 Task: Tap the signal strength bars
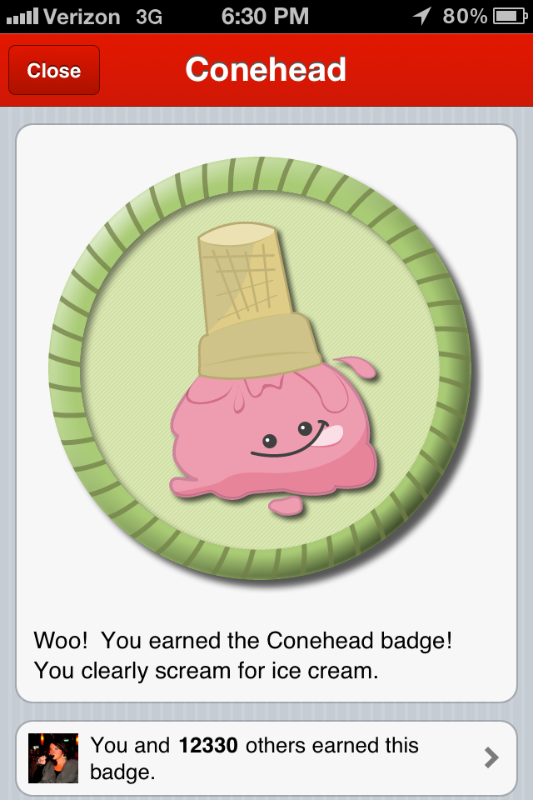[x=22, y=17]
